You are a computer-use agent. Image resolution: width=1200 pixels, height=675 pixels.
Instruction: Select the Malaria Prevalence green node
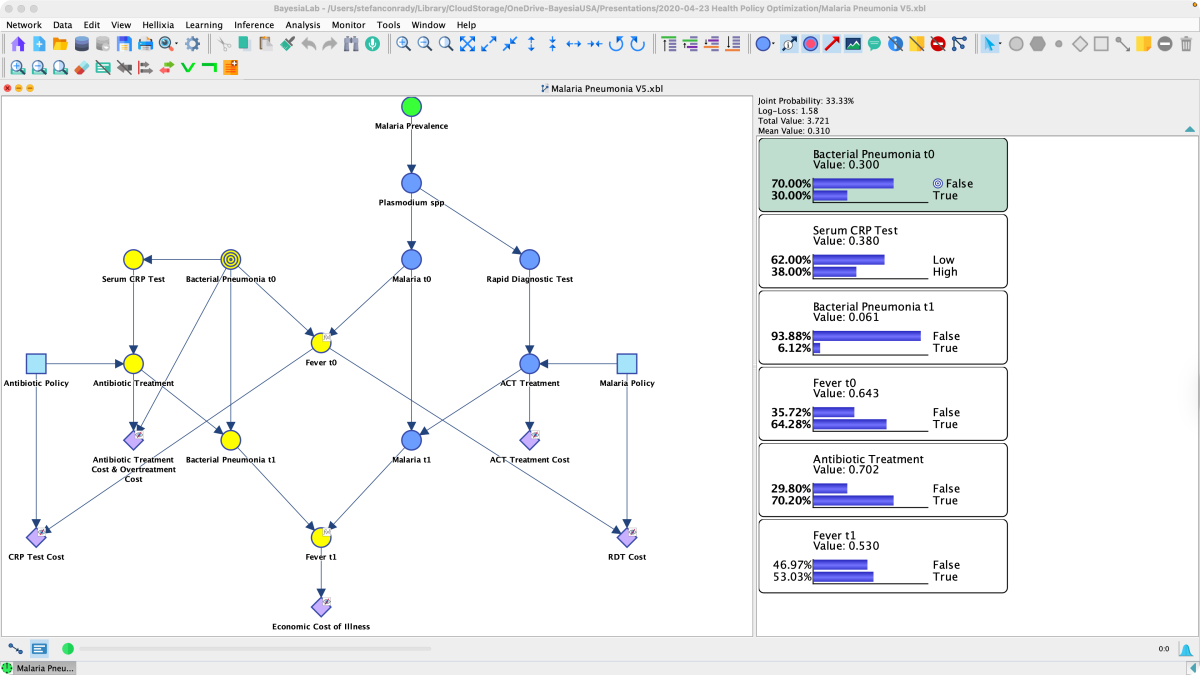[x=411, y=106]
